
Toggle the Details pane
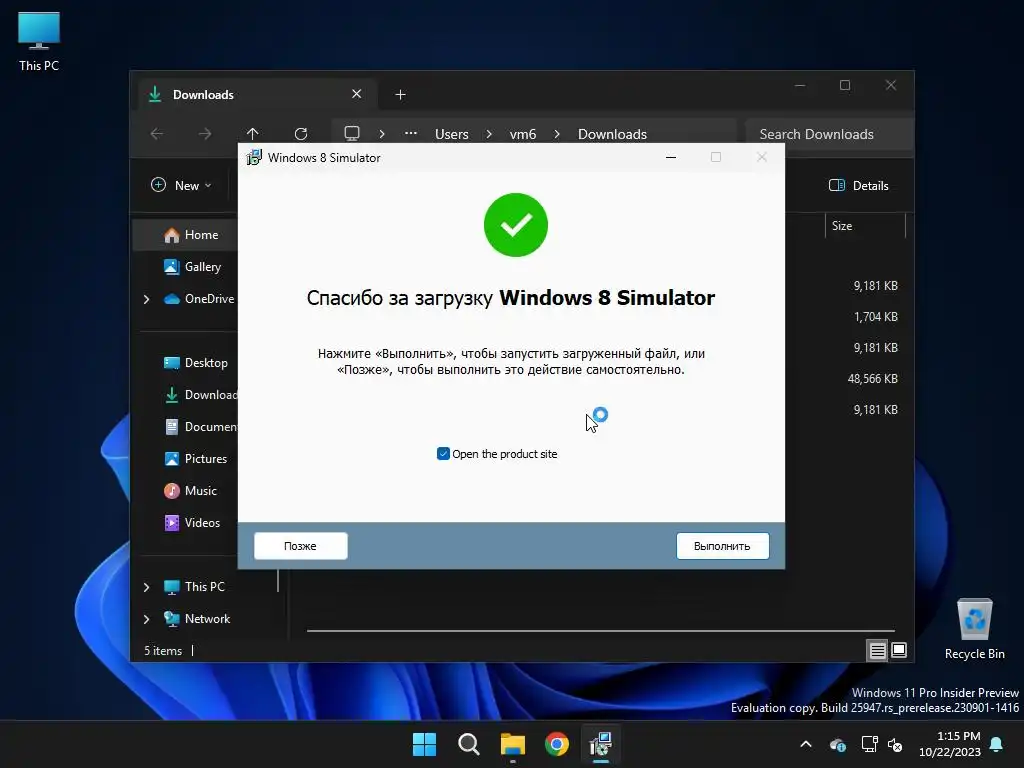[x=859, y=185]
